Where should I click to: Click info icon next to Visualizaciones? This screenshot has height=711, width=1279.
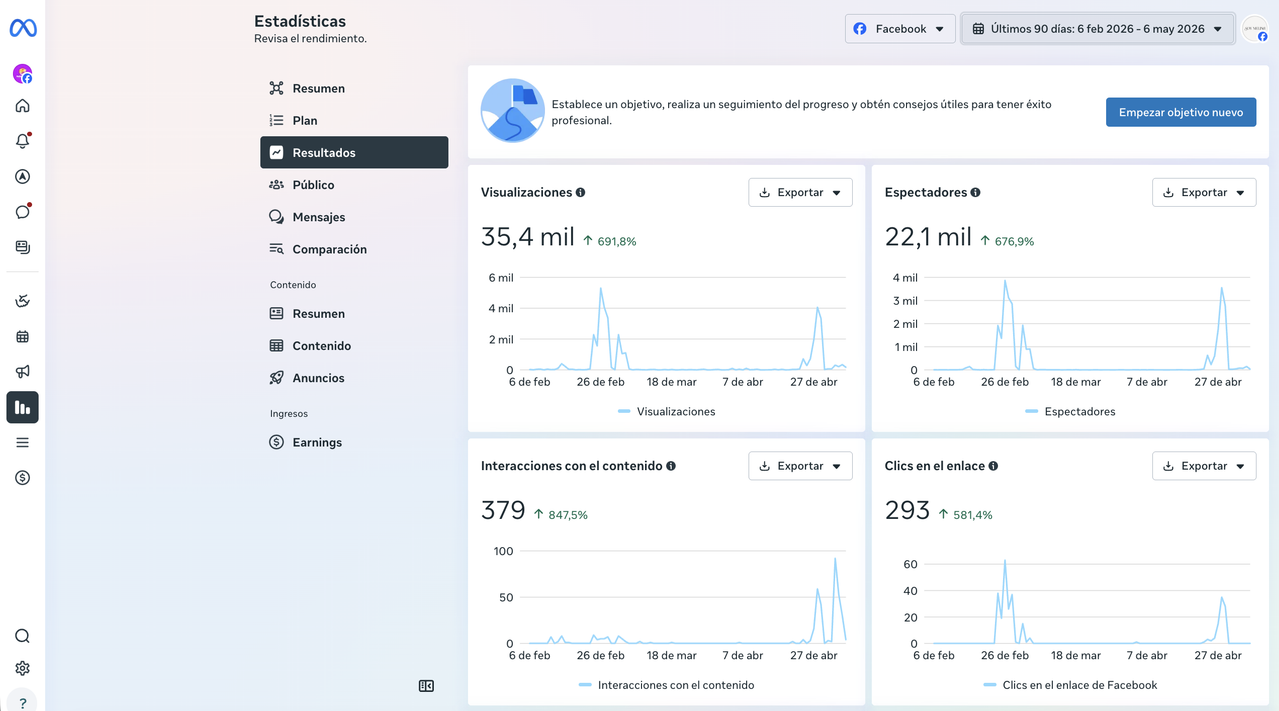580,192
